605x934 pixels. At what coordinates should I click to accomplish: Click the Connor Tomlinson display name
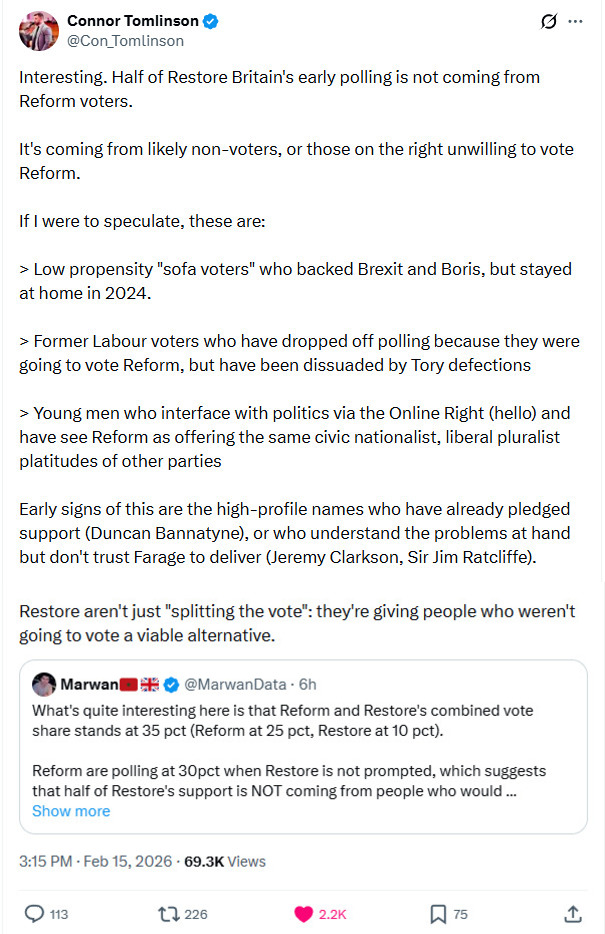click(133, 21)
